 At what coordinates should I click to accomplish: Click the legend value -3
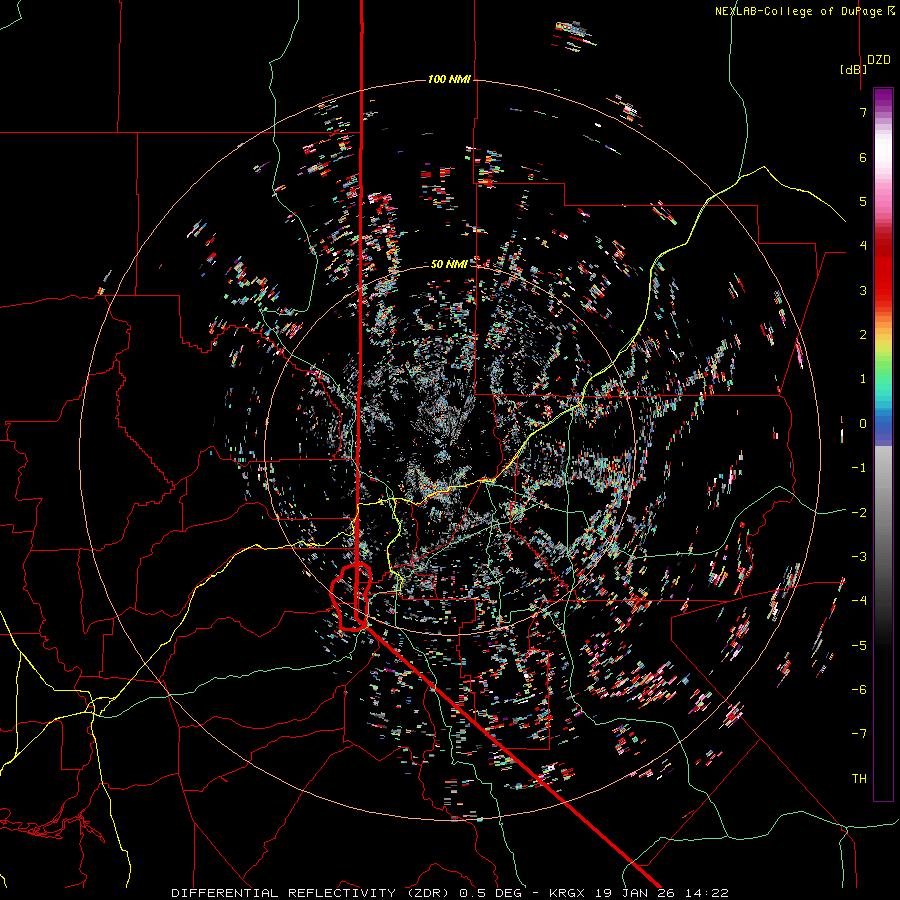[859, 556]
